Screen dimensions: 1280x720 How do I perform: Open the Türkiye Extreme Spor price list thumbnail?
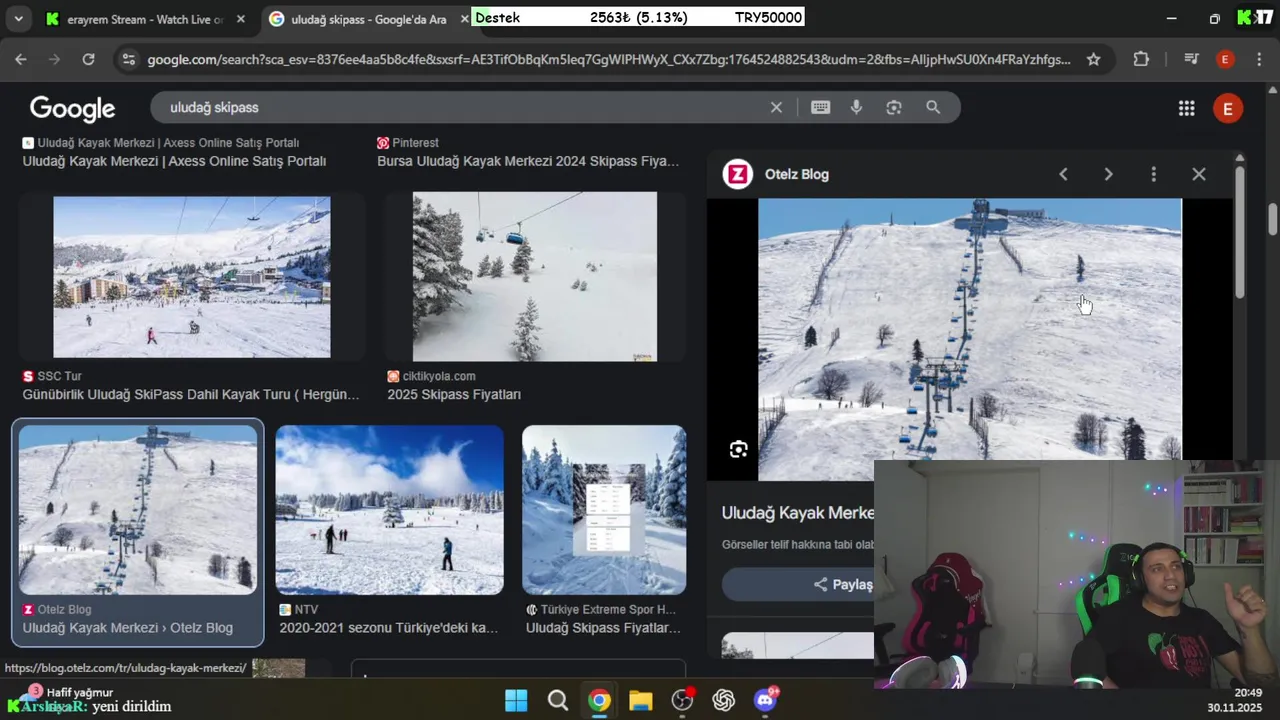[x=604, y=510]
